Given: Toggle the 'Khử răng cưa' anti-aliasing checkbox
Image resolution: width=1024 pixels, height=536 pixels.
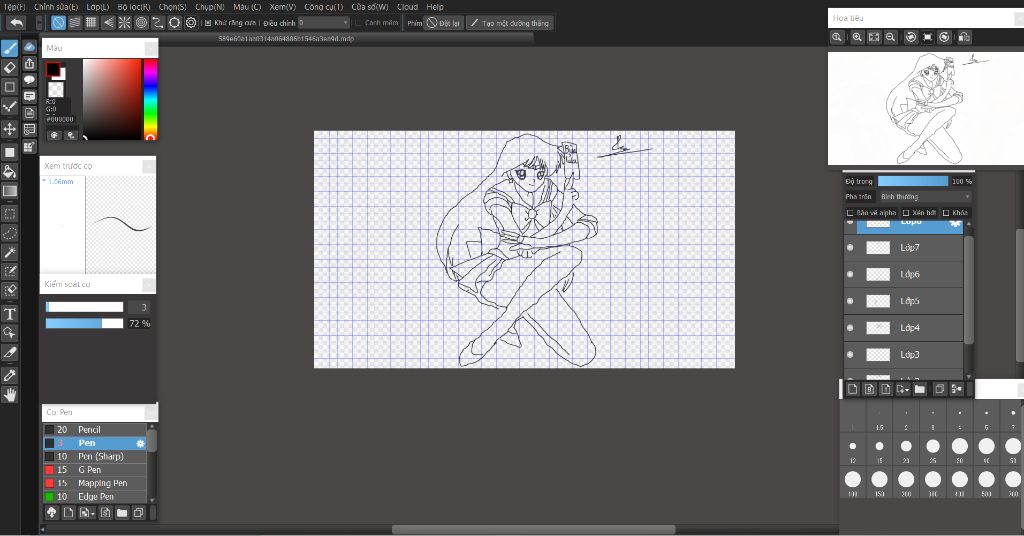Looking at the screenshot, I should click(x=208, y=23).
